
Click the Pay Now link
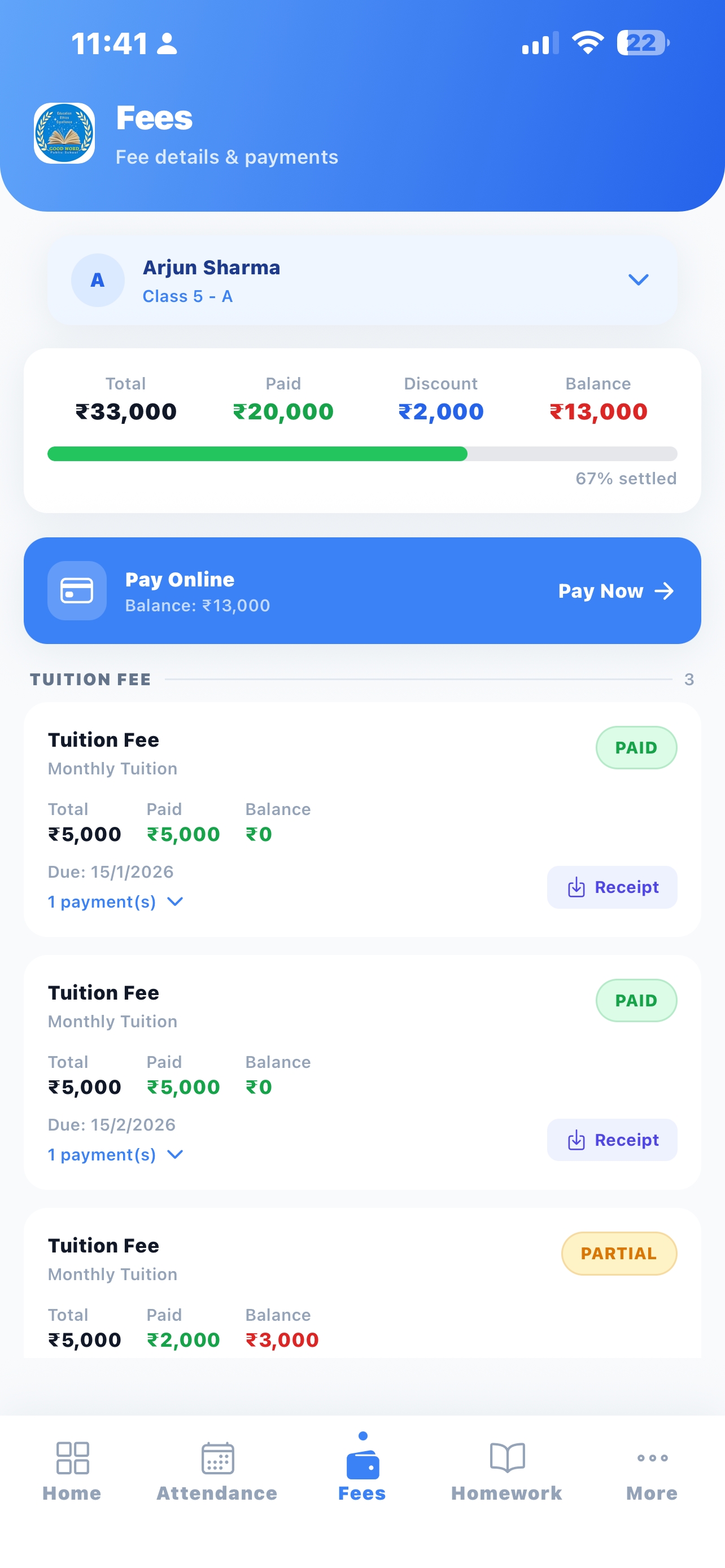tap(616, 590)
